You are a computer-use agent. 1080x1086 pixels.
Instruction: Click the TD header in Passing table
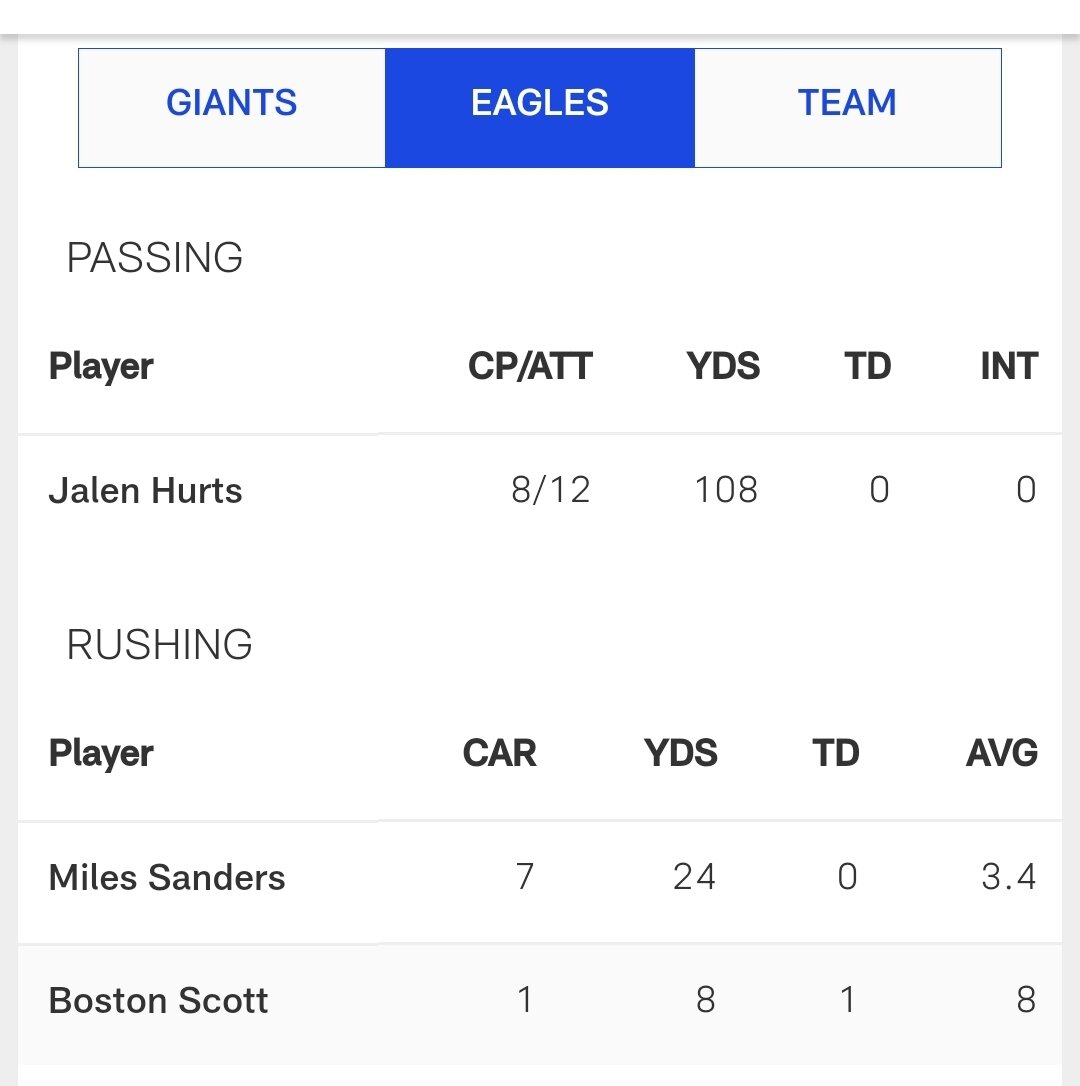[867, 367]
